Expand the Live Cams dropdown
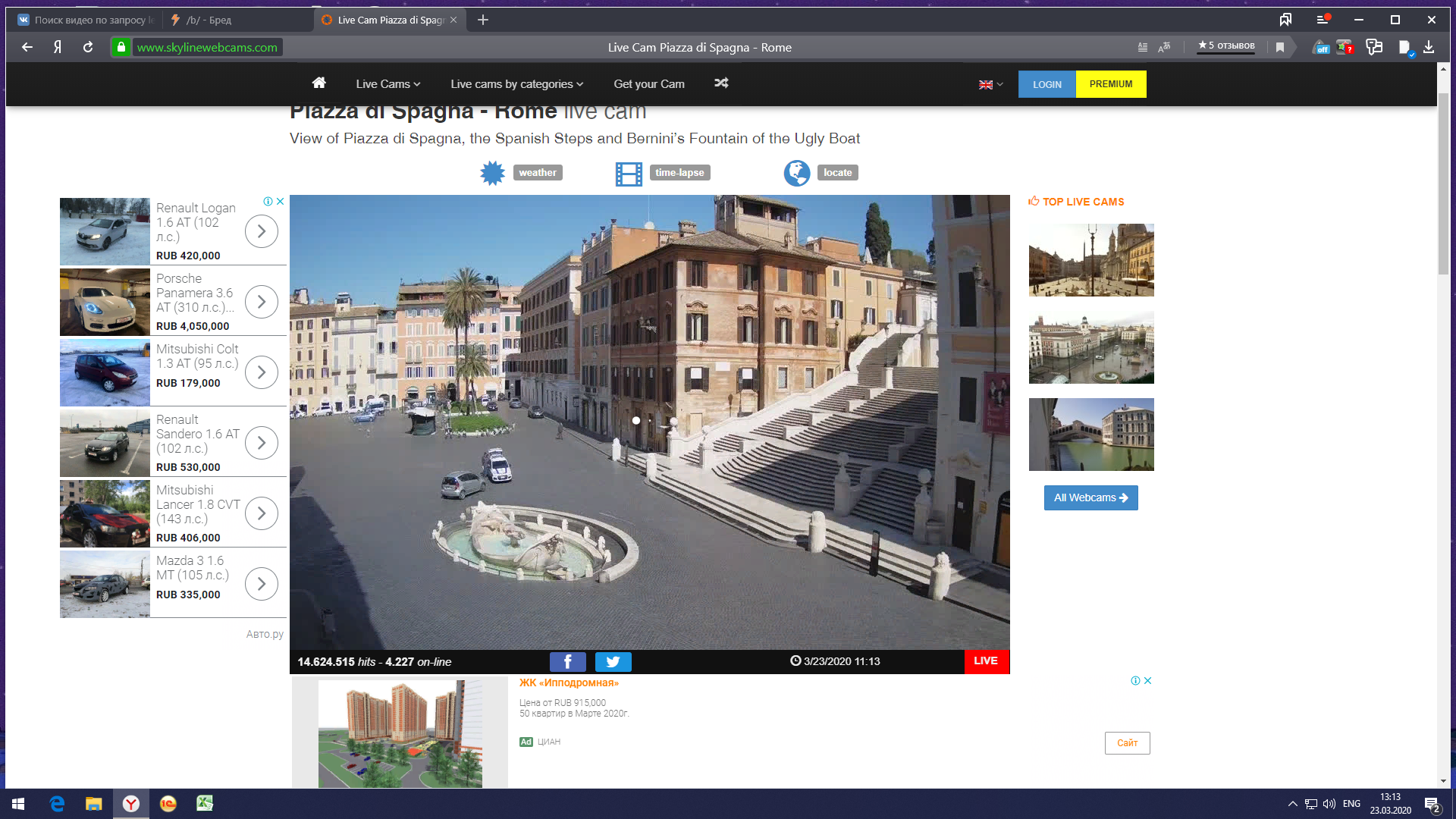 [x=388, y=84]
